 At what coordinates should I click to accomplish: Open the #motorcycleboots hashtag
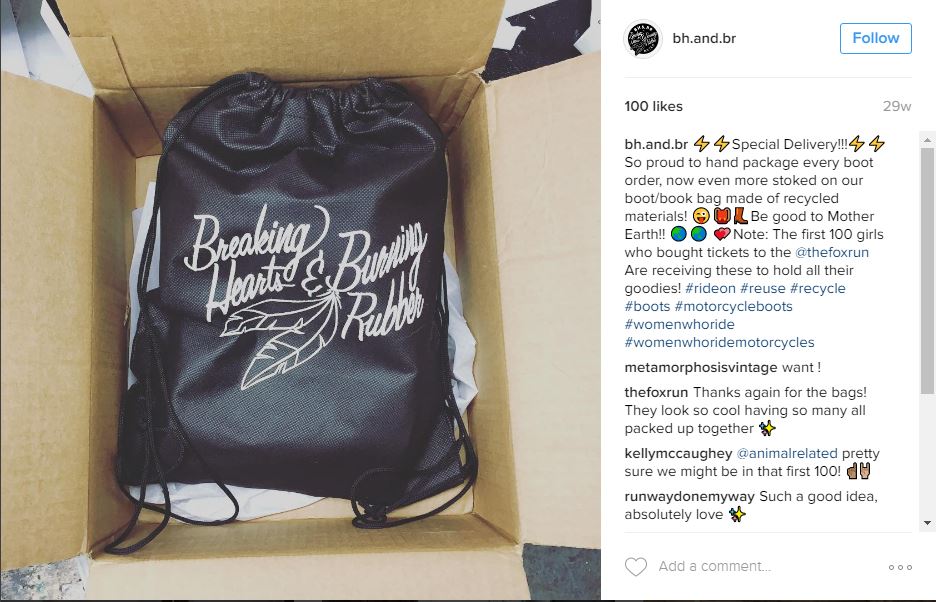[x=733, y=306]
